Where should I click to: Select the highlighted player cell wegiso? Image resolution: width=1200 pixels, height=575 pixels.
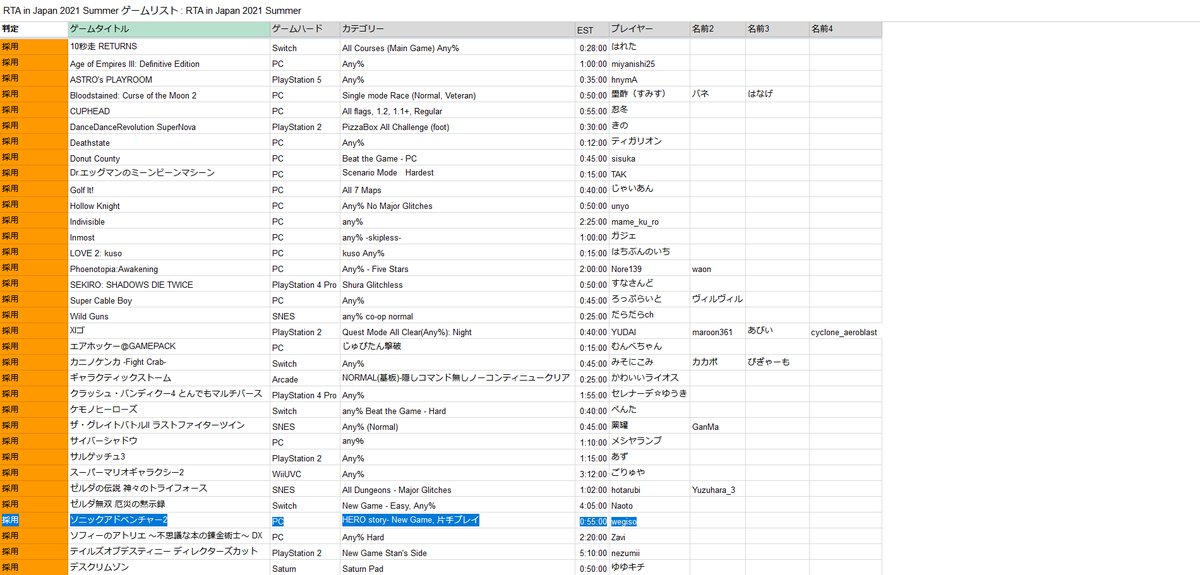click(x=648, y=521)
